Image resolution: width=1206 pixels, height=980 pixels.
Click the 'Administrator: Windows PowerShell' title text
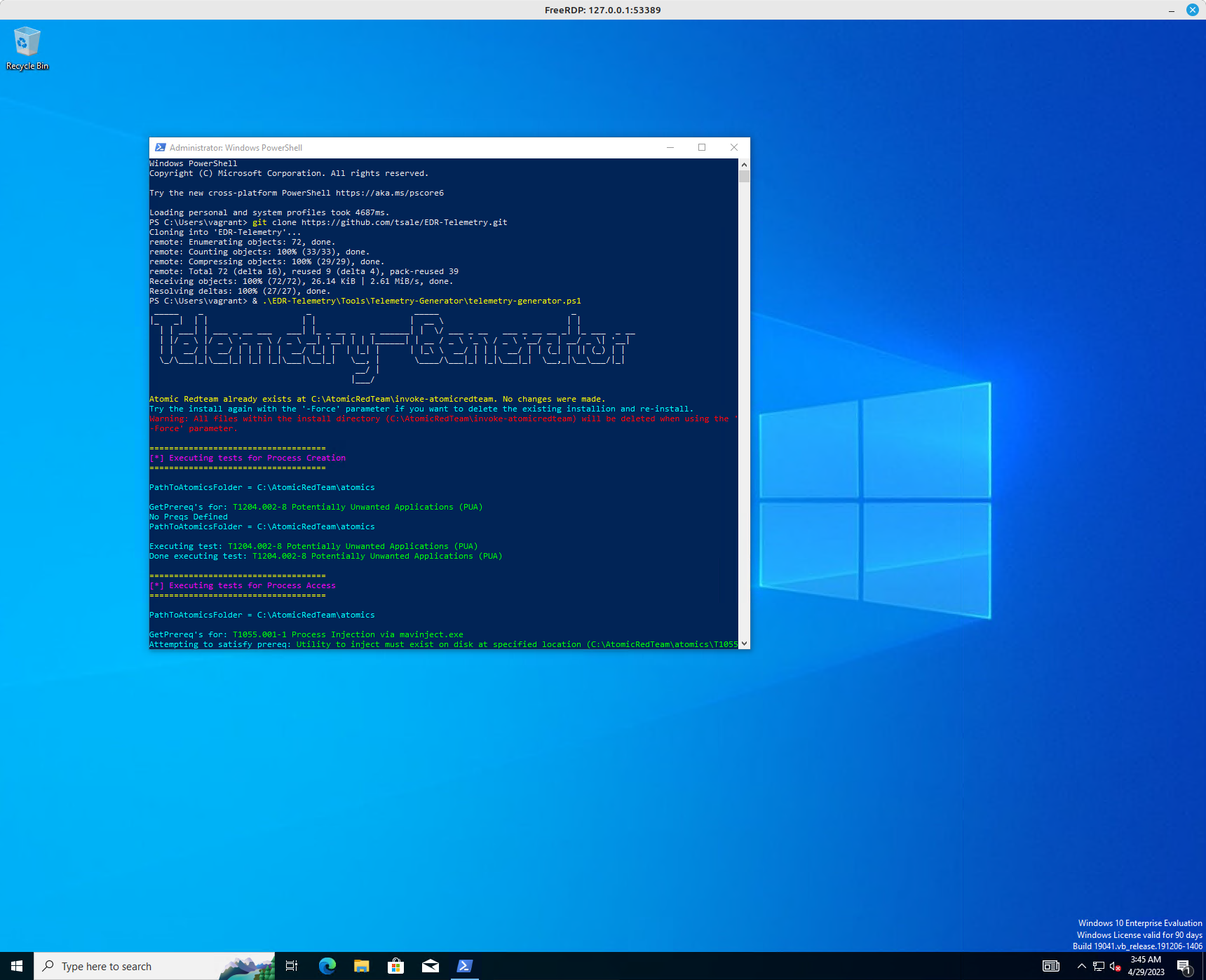click(x=236, y=148)
